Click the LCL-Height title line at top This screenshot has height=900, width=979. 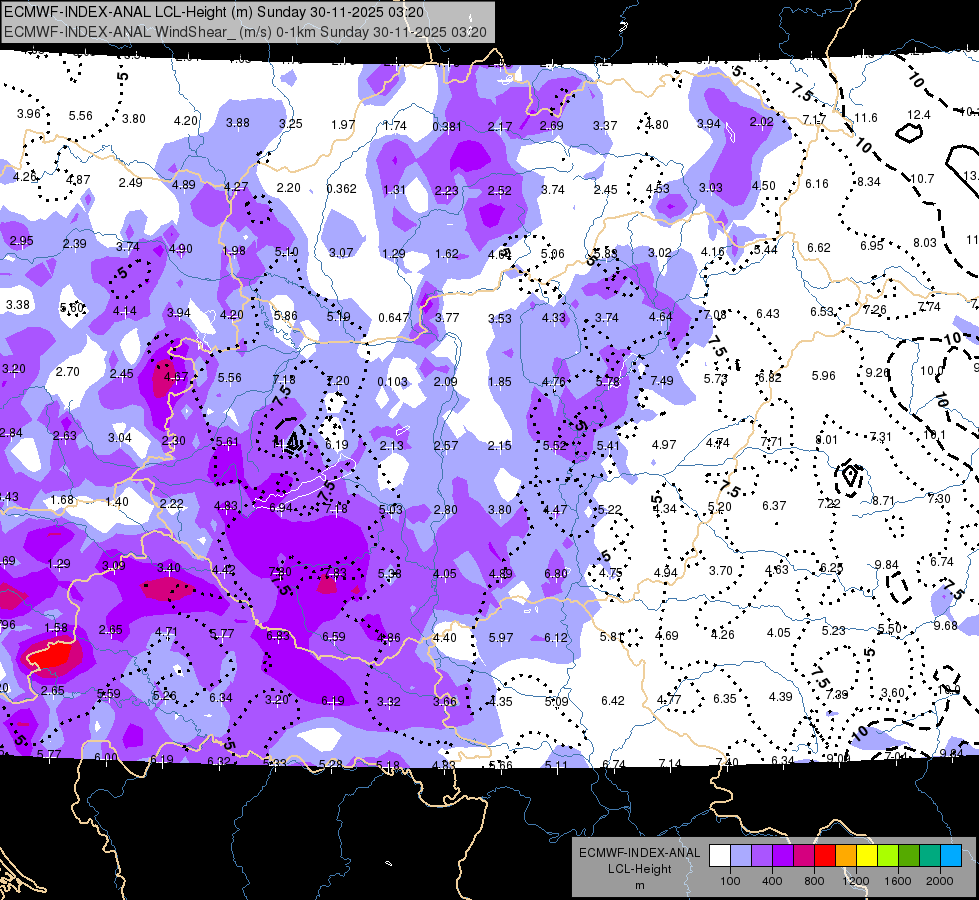214,12
